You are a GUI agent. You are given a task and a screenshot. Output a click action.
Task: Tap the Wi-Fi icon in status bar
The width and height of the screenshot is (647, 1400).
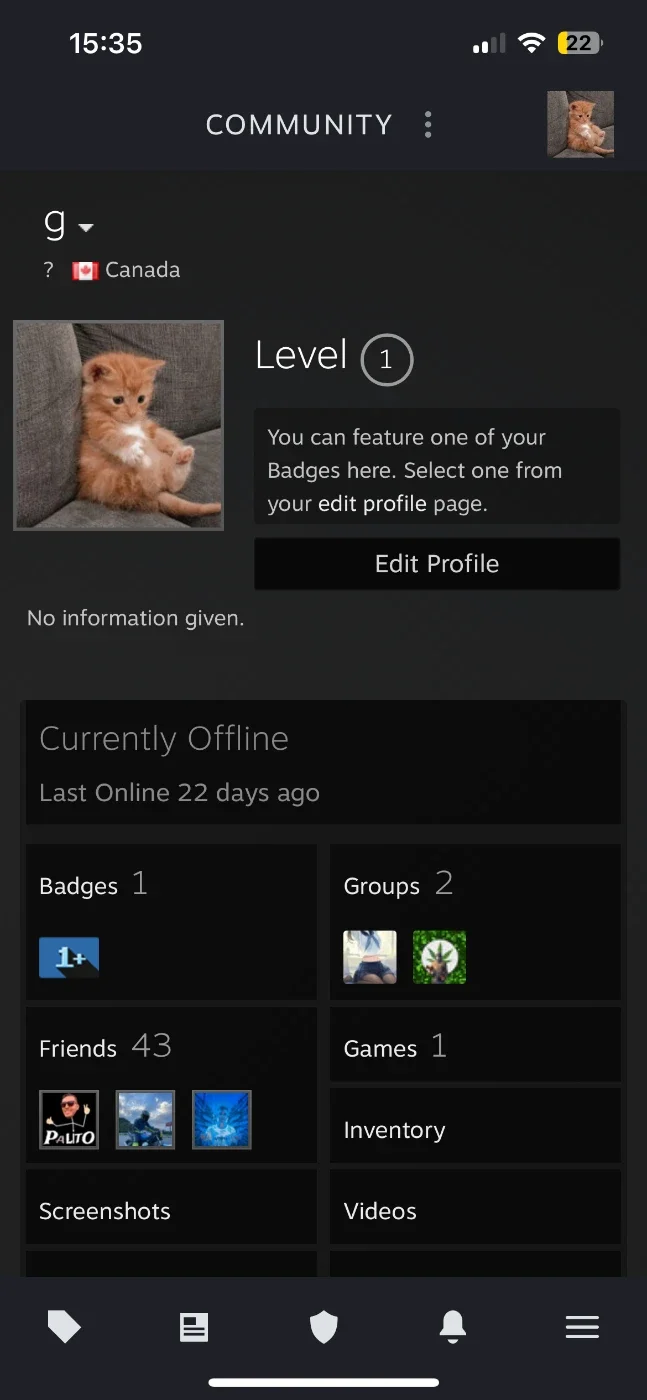pyautogui.click(x=532, y=43)
